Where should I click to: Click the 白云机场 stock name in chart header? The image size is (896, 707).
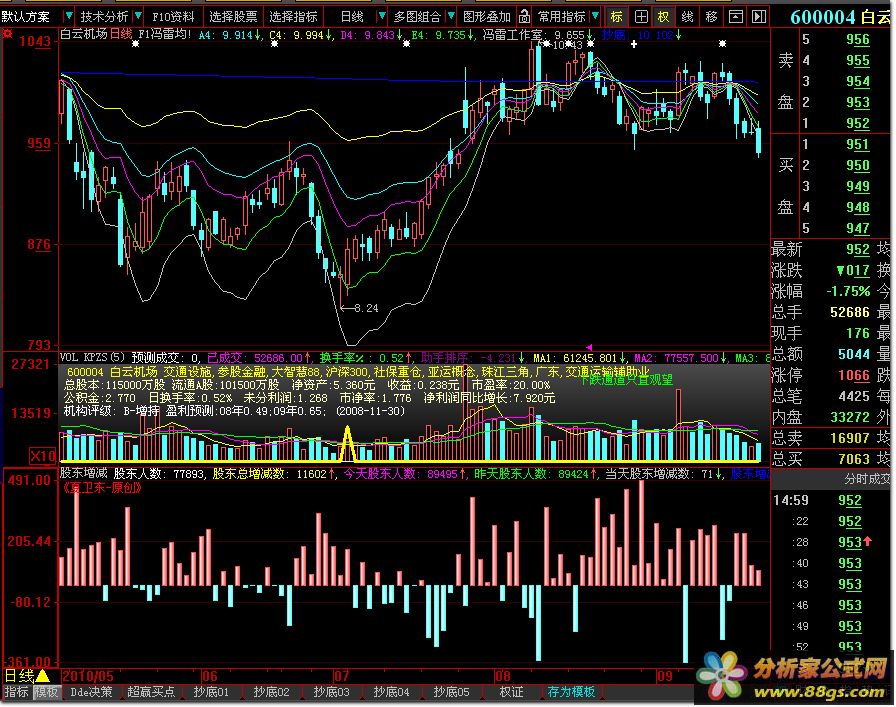pos(83,34)
